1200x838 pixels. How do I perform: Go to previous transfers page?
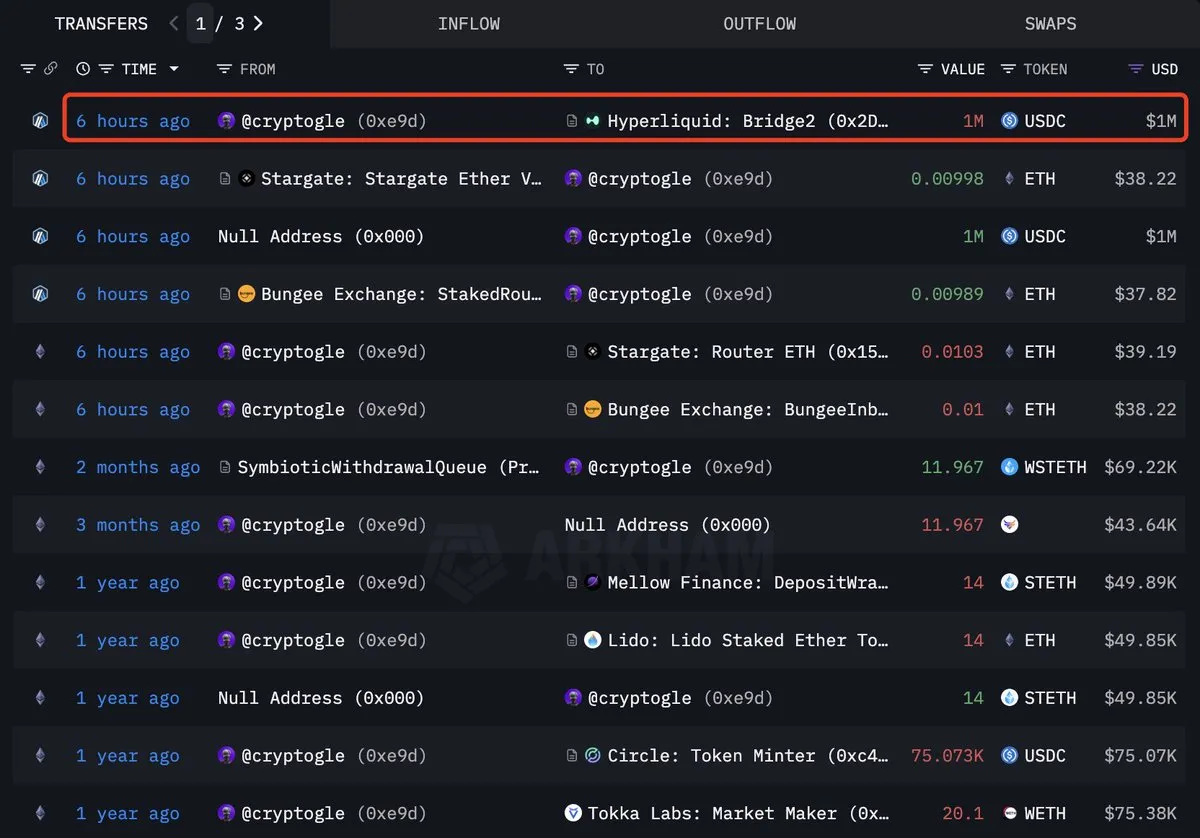pos(174,23)
